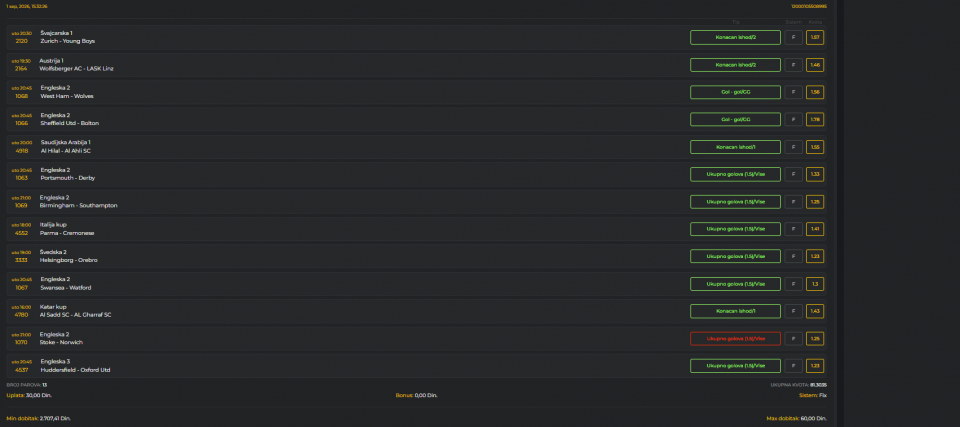
Task: Click the Sistem column header
Action: point(793,22)
